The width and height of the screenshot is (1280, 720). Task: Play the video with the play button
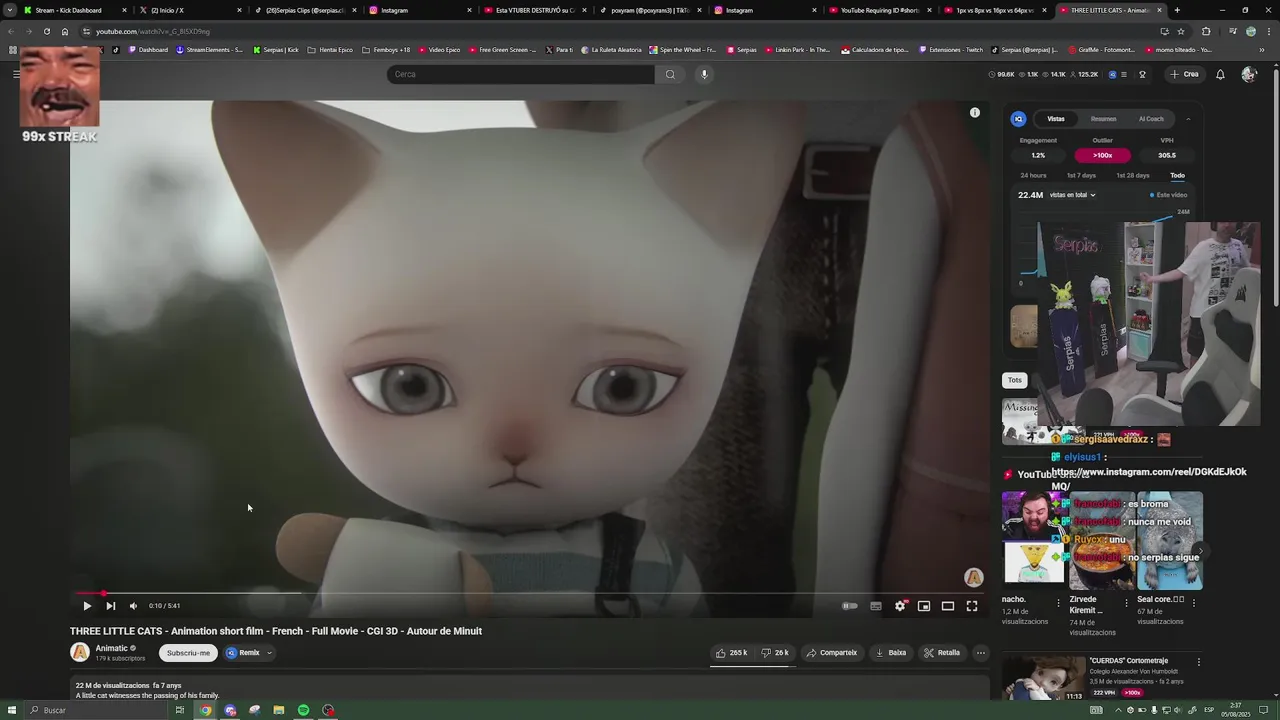(87, 606)
